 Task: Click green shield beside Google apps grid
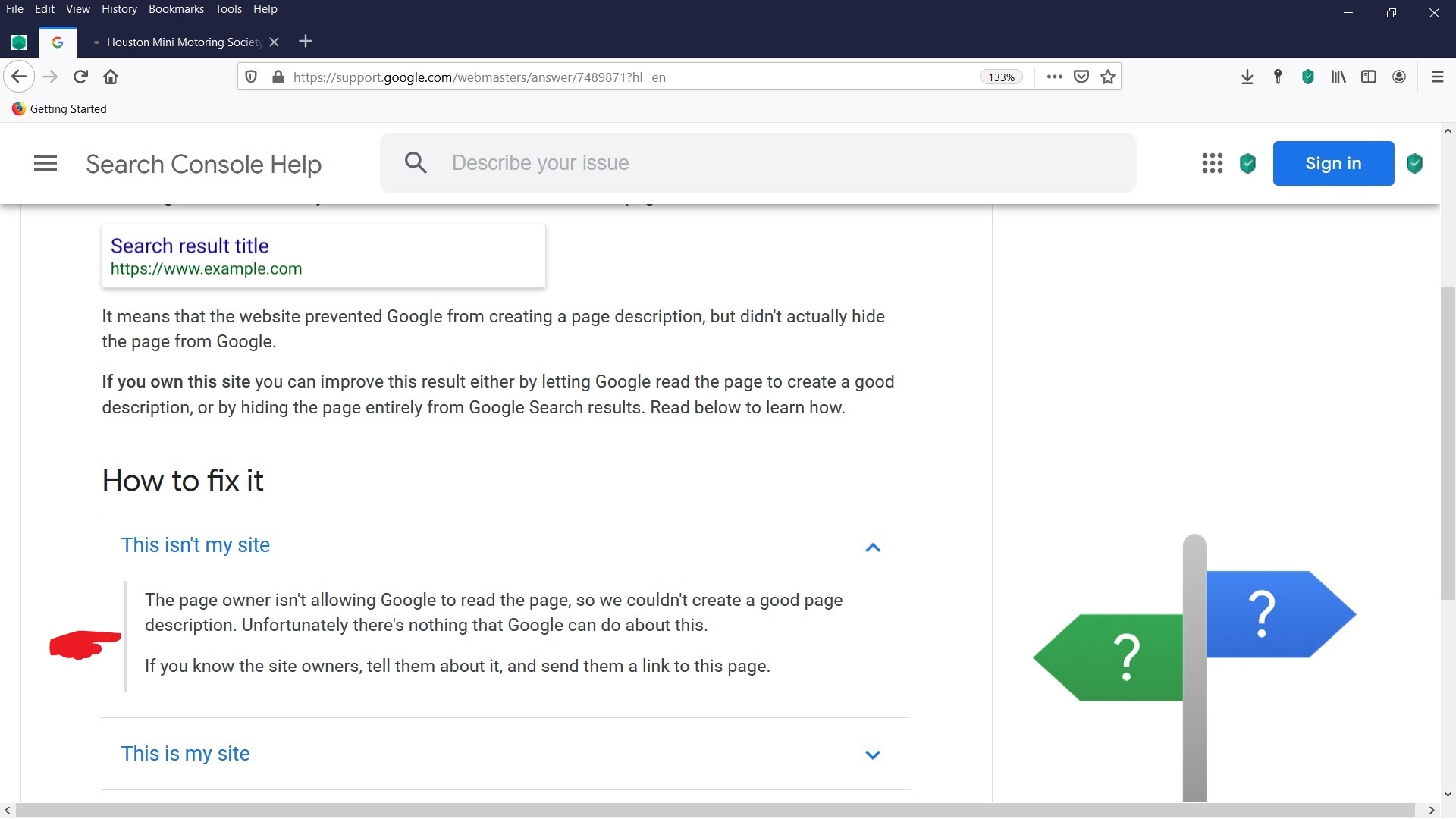tap(1247, 163)
